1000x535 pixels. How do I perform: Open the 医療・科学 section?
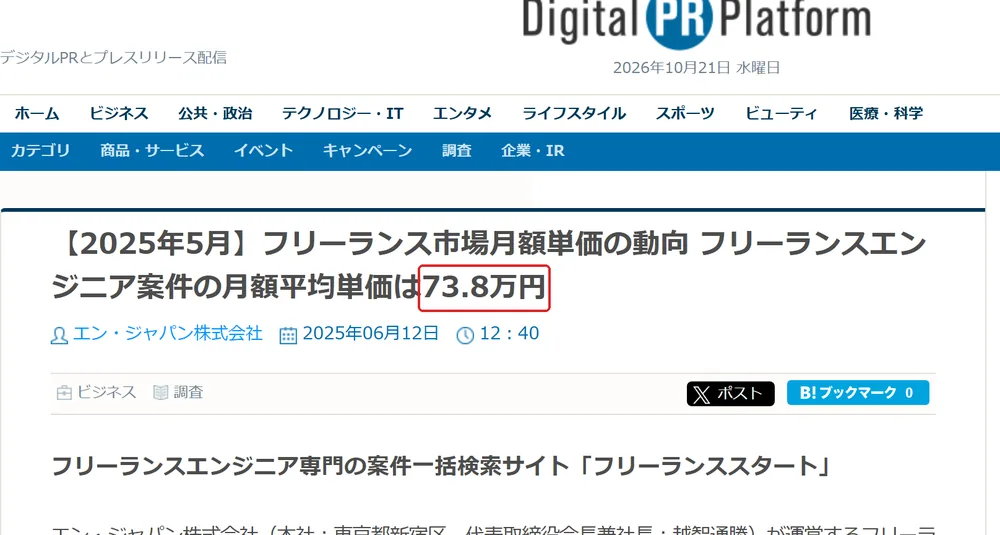click(886, 114)
